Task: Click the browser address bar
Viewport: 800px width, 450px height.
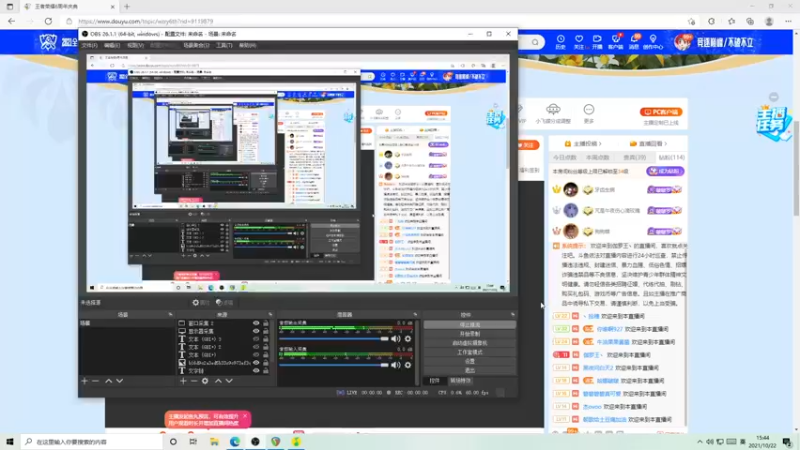Action: pos(378,21)
